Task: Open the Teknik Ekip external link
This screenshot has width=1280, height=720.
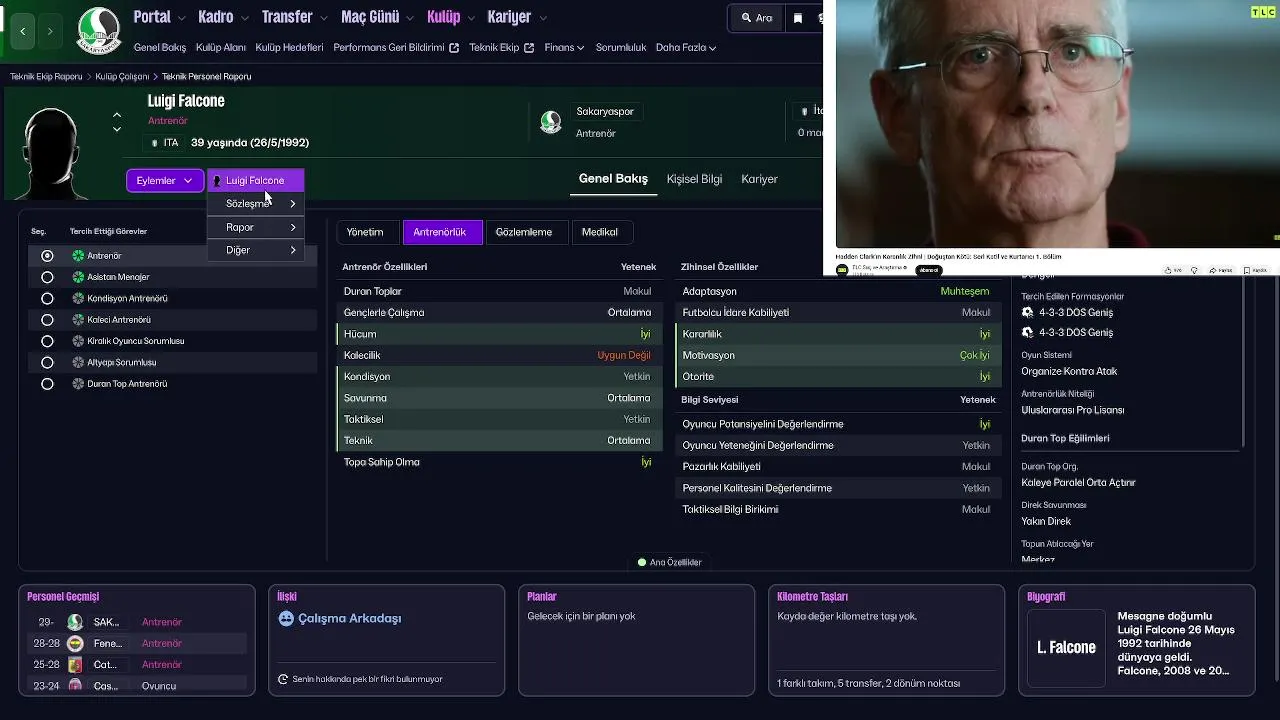Action: (x=502, y=47)
